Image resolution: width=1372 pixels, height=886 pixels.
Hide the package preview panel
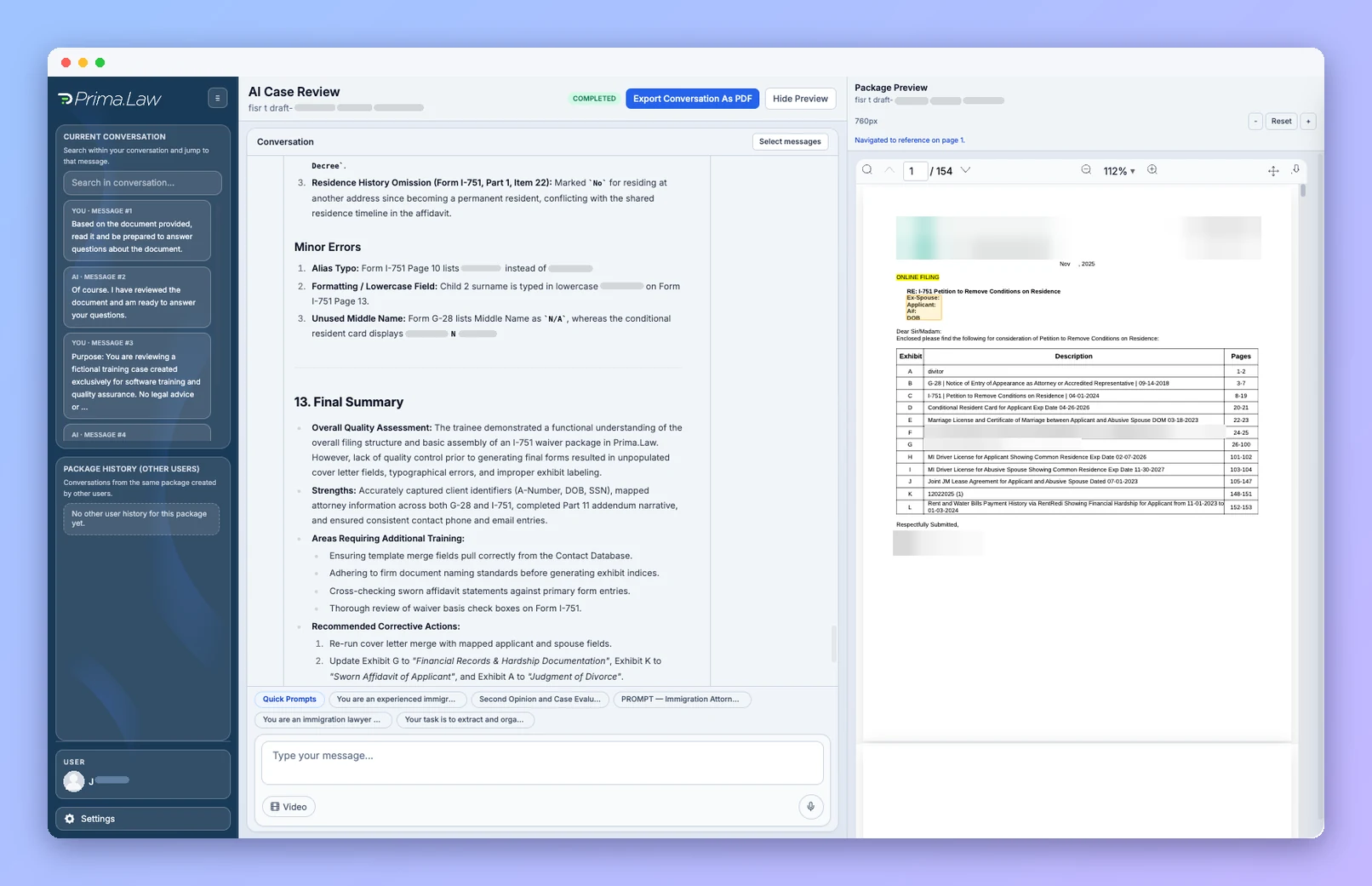800,99
